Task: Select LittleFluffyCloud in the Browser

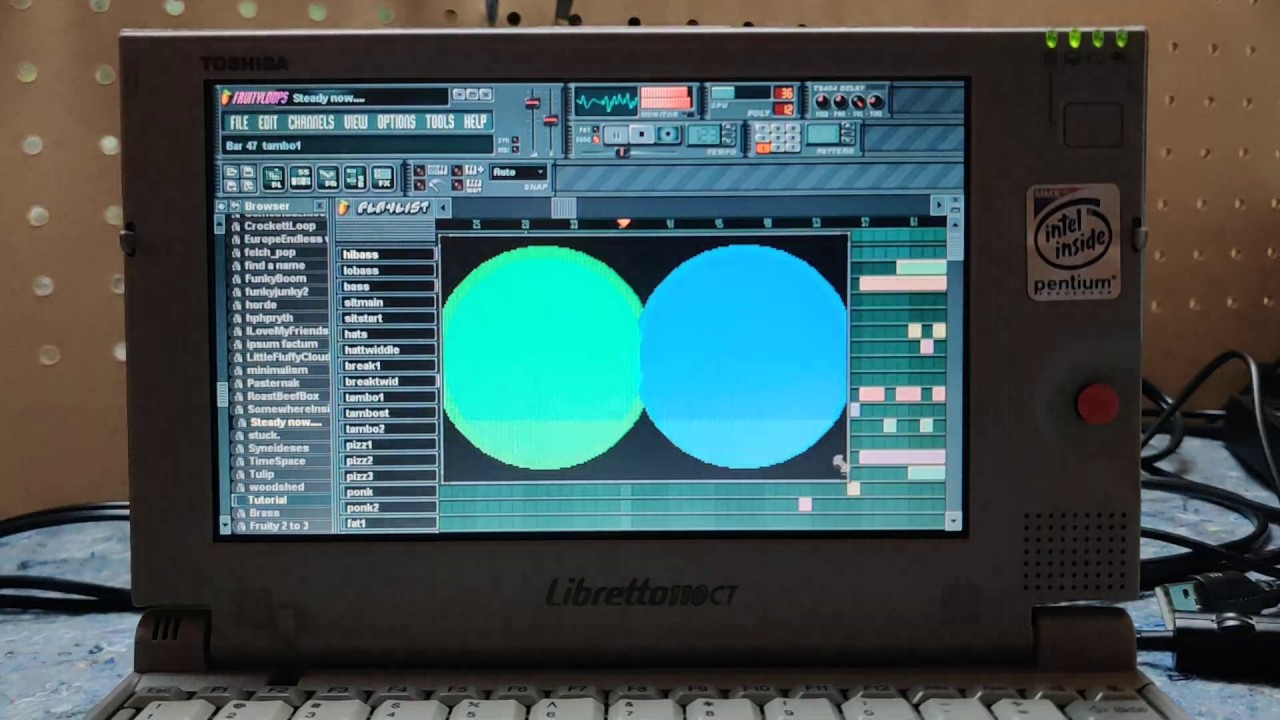Action: point(288,357)
